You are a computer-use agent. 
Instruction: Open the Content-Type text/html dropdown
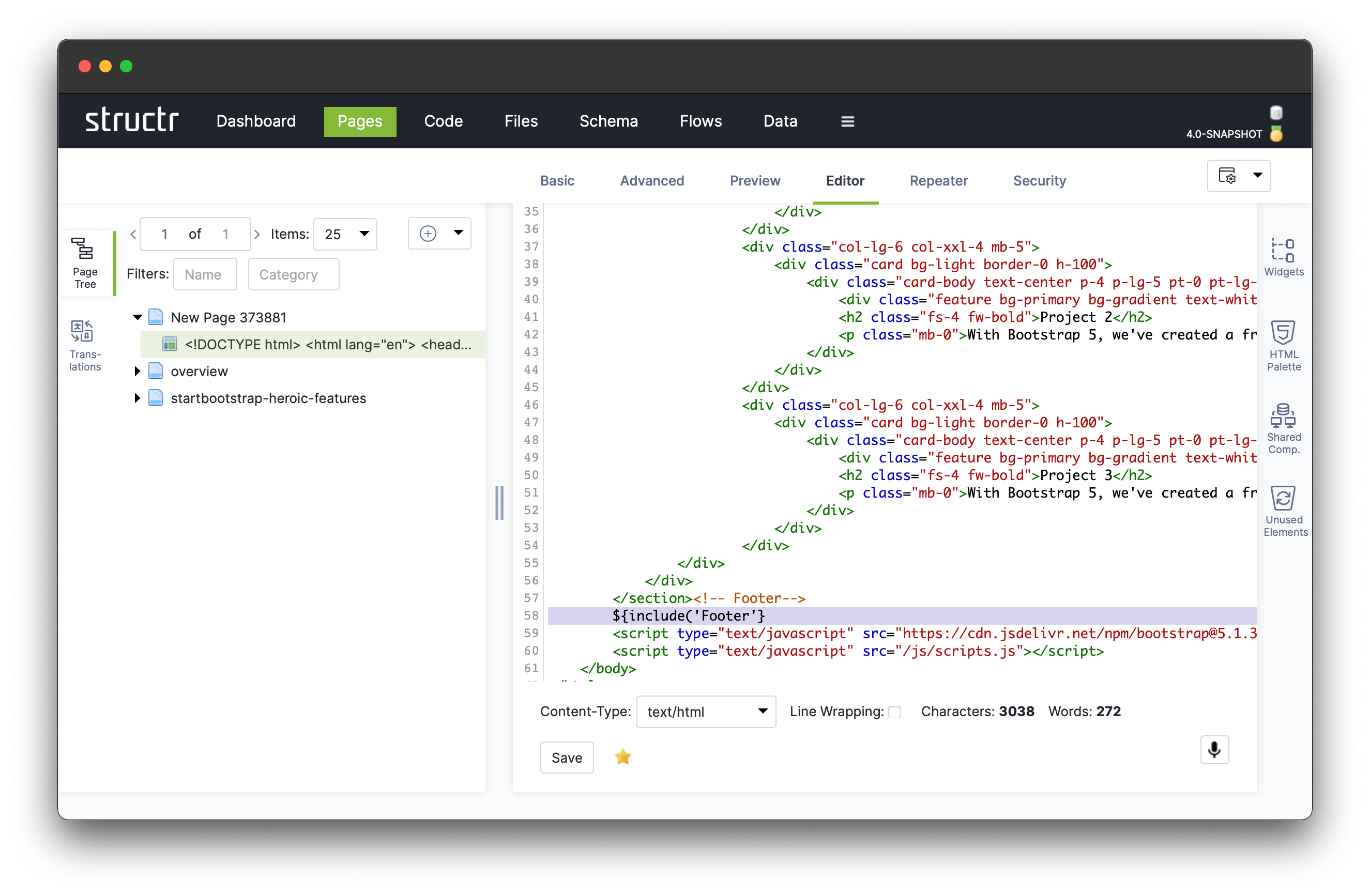tap(706, 712)
